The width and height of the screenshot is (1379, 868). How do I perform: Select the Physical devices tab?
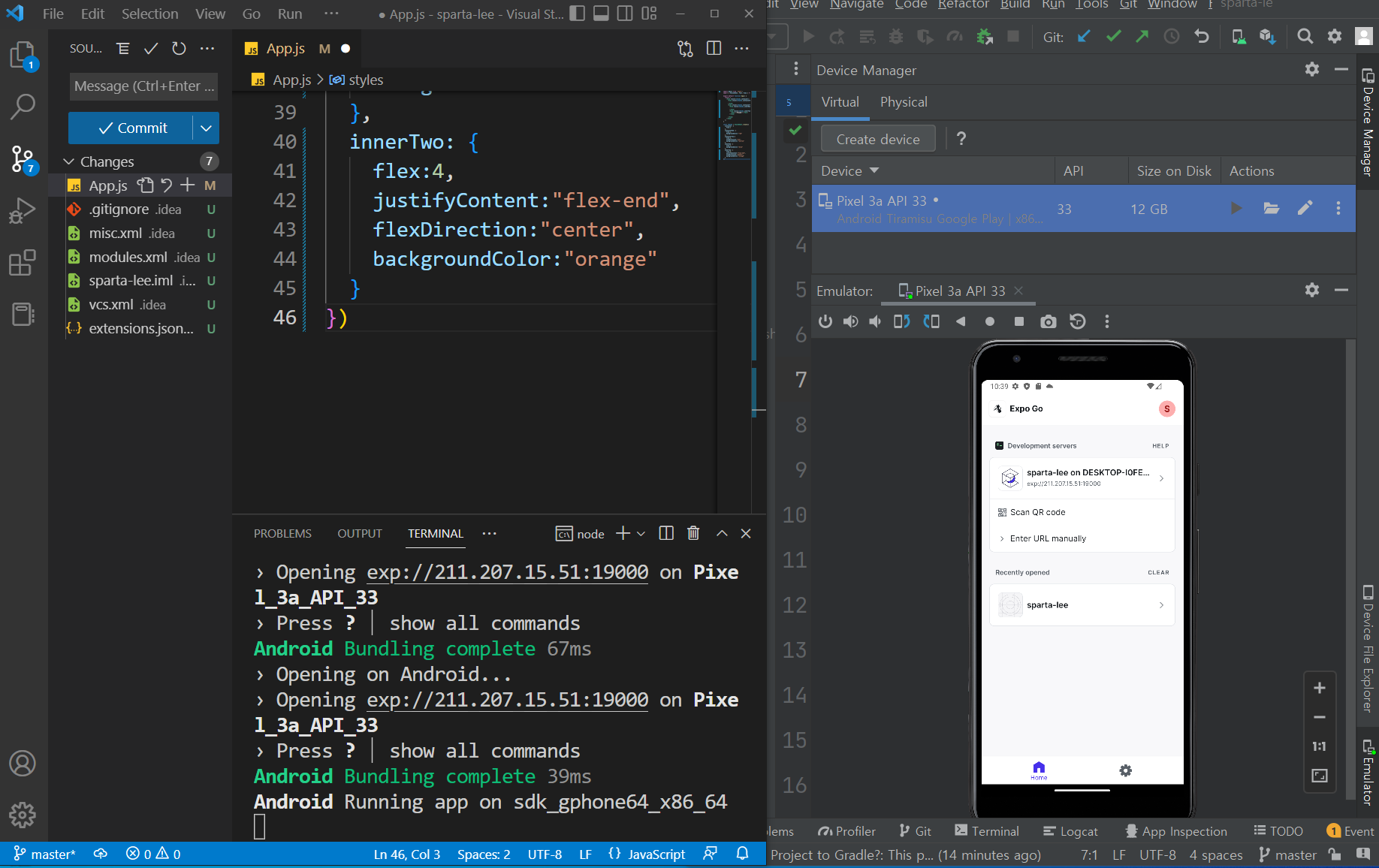pyautogui.click(x=904, y=102)
